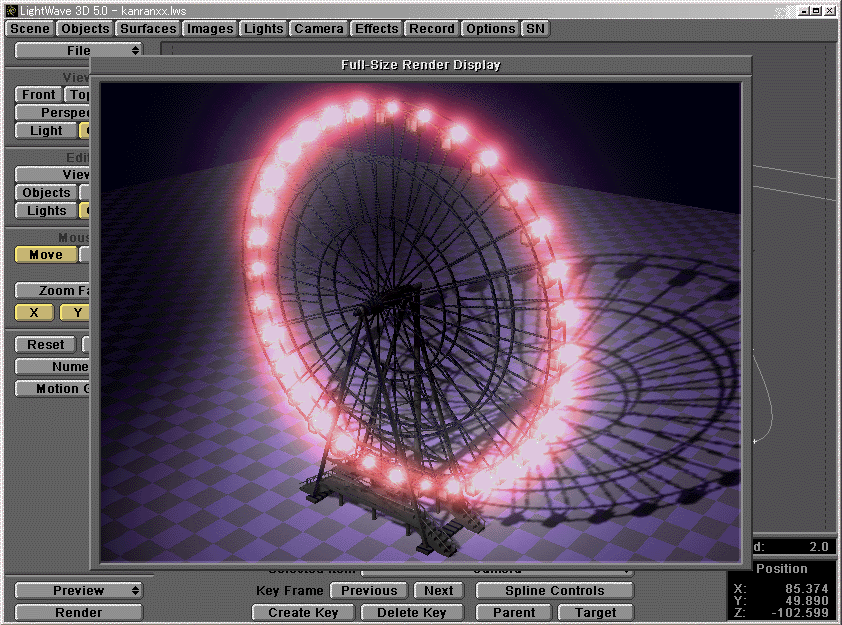Start a Render
842x625 pixels.
coord(78,611)
